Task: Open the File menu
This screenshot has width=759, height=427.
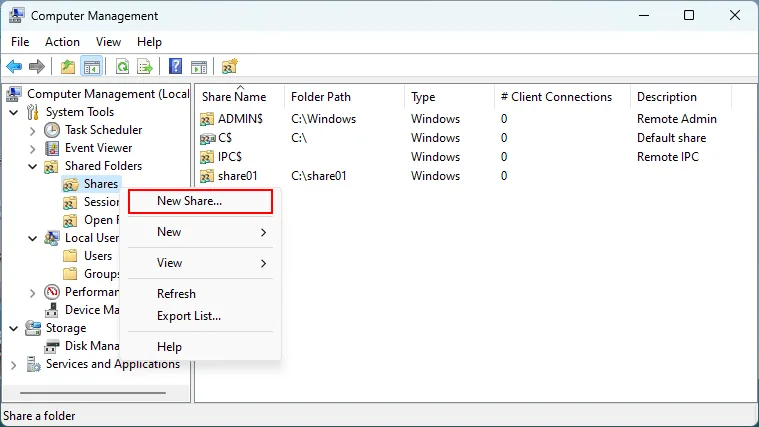Action: tap(20, 42)
